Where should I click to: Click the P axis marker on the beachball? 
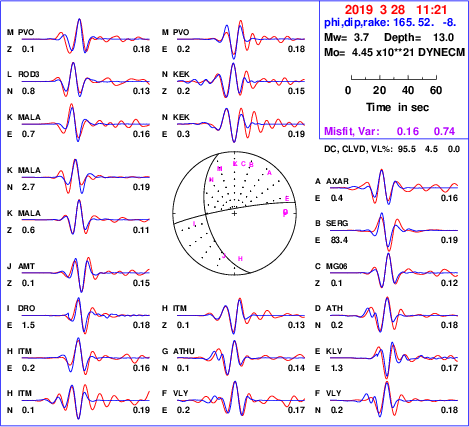coord(285,213)
